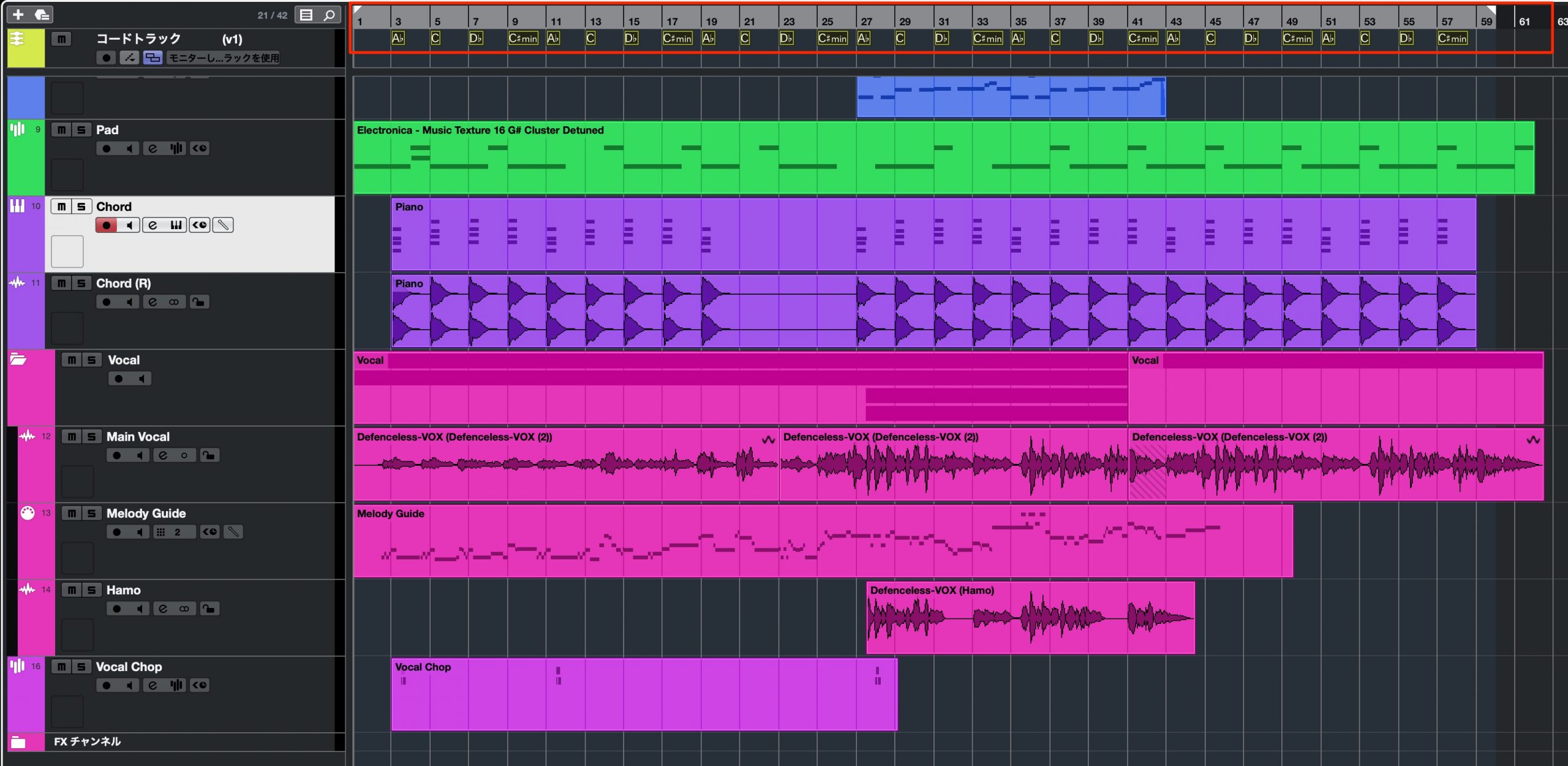
Task: Collapse the Vocal folder track
Action: (x=18, y=360)
